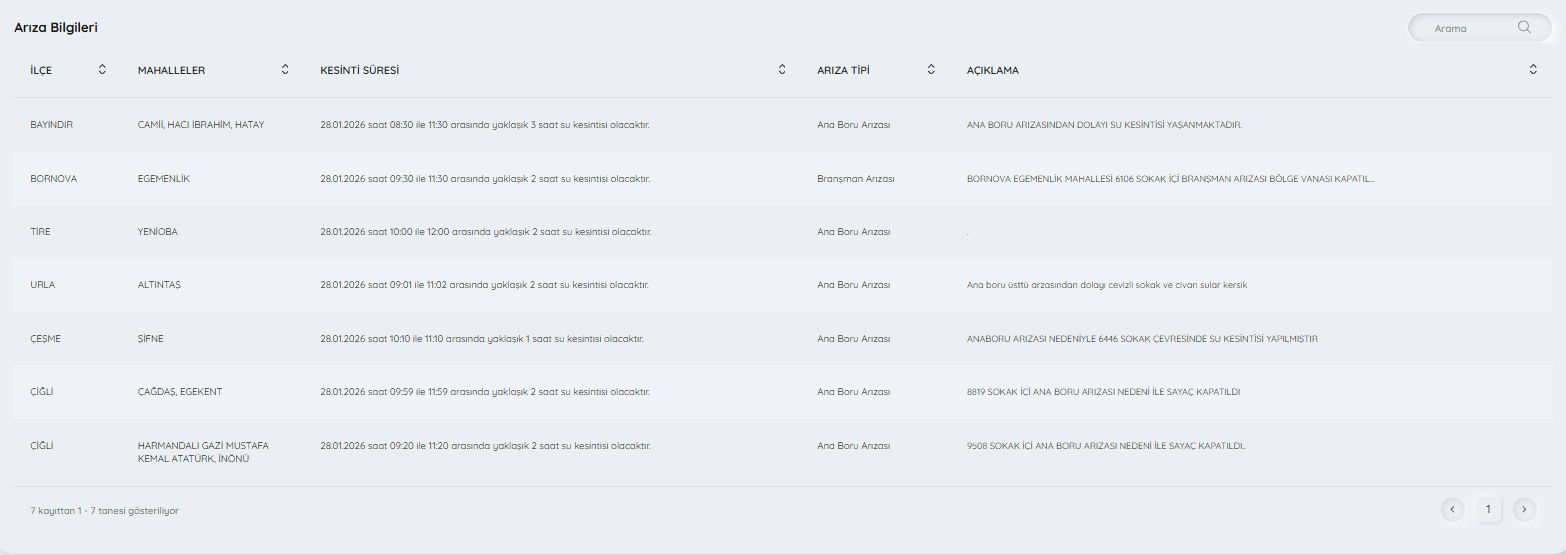This screenshot has height=555, width=1566.
Task: Open the BORNOVA Egemenlik truncated description
Action: [1170, 179]
